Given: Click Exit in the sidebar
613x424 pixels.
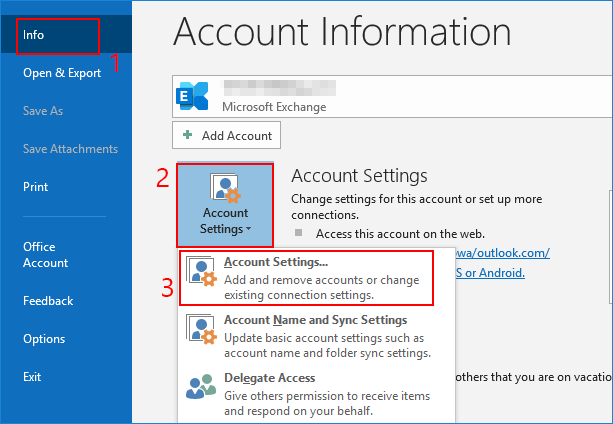Looking at the screenshot, I should point(32,376).
